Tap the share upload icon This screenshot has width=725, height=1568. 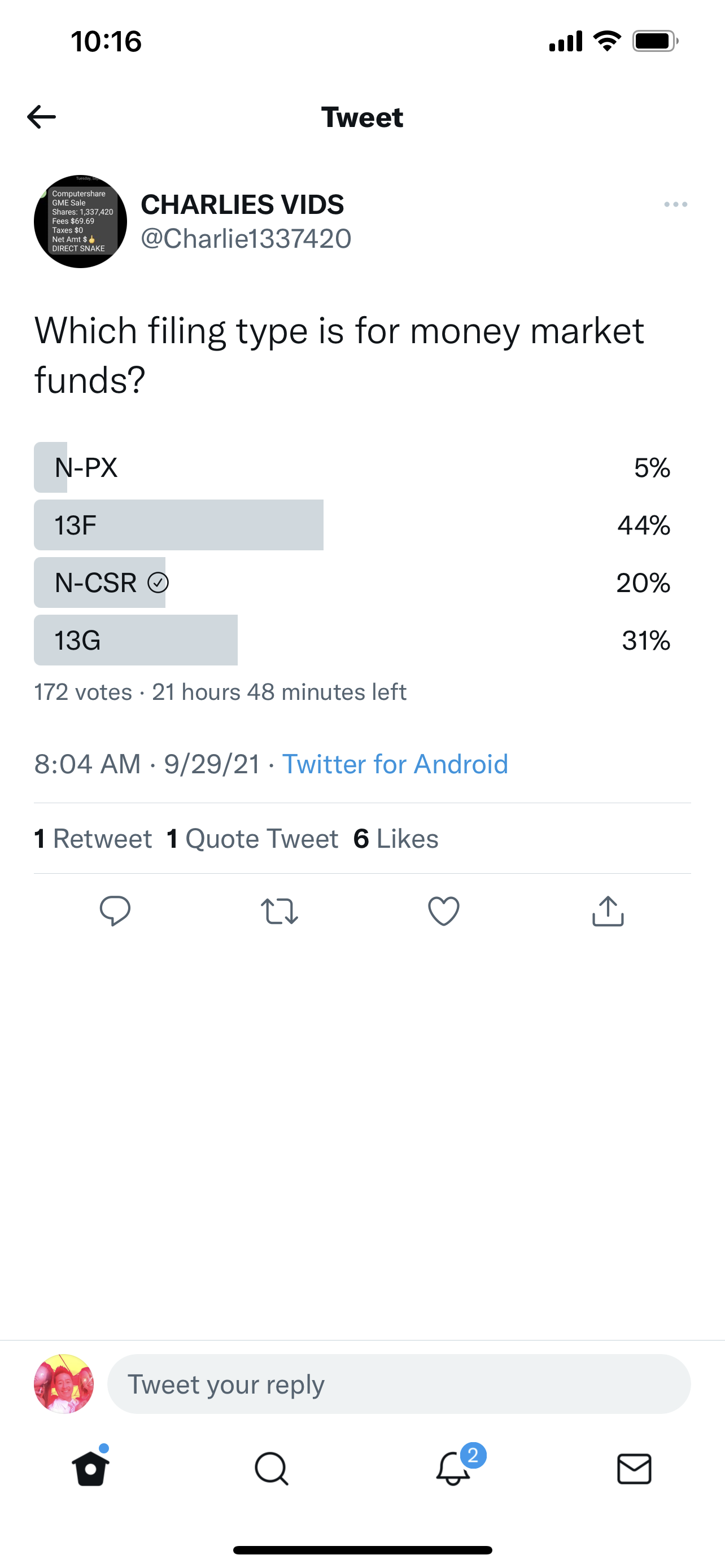tap(608, 911)
